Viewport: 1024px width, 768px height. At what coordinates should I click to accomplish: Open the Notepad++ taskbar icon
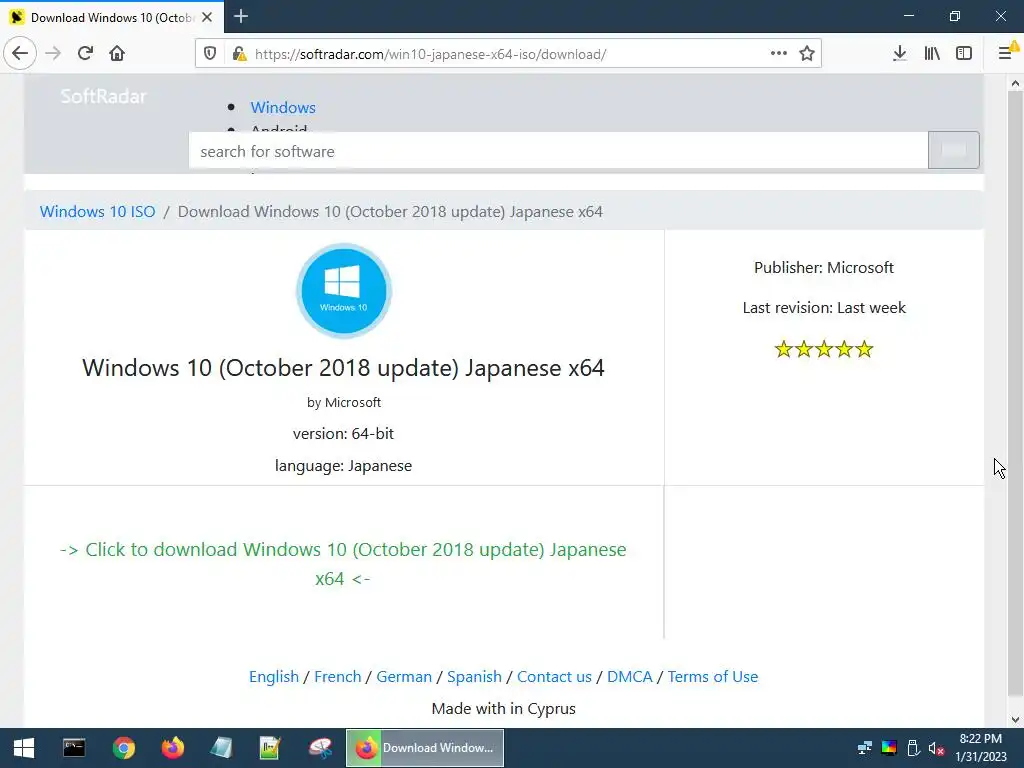click(x=270, y=748)
